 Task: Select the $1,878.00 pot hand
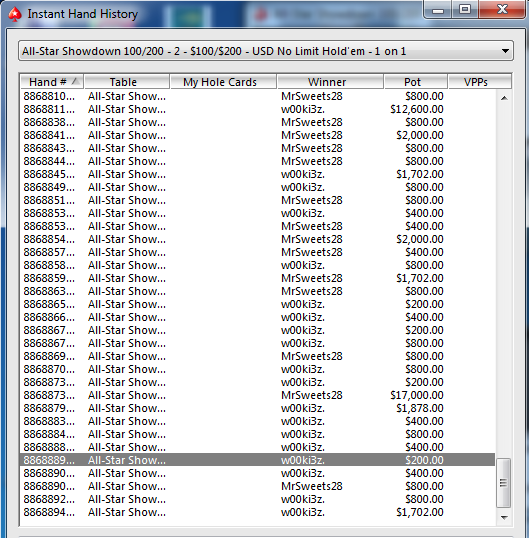click(257, 408)
